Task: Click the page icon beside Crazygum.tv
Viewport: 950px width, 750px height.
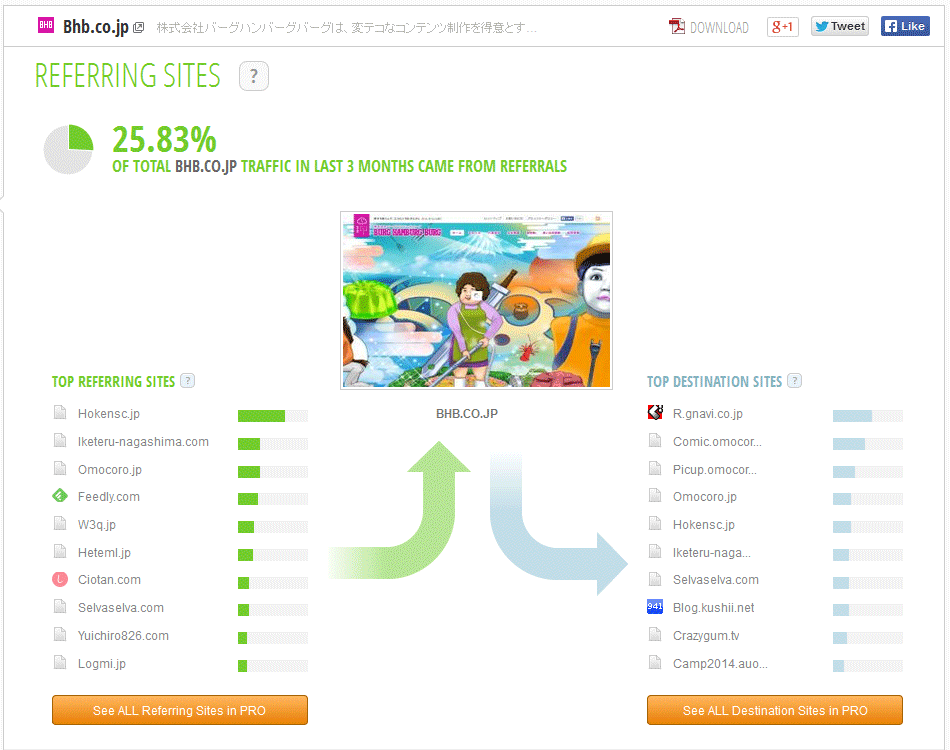Action: pyautogui.click(x=655, y=634)
